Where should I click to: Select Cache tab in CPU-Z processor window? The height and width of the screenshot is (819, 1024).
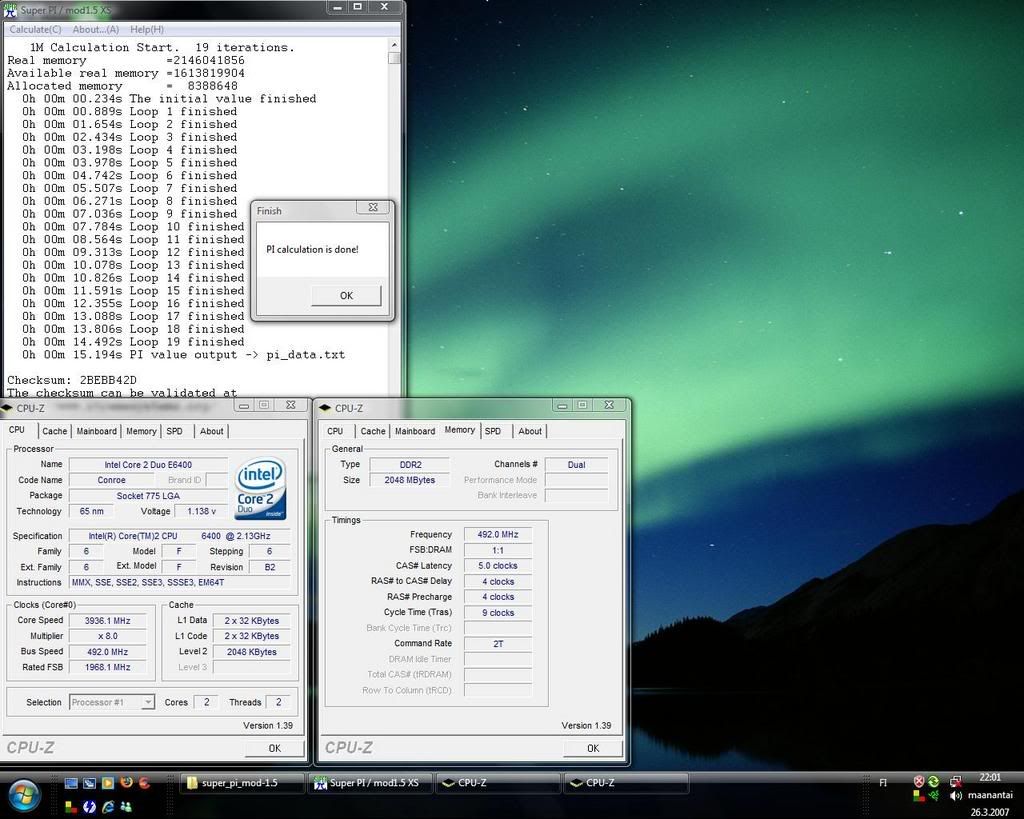click(55, 431)
